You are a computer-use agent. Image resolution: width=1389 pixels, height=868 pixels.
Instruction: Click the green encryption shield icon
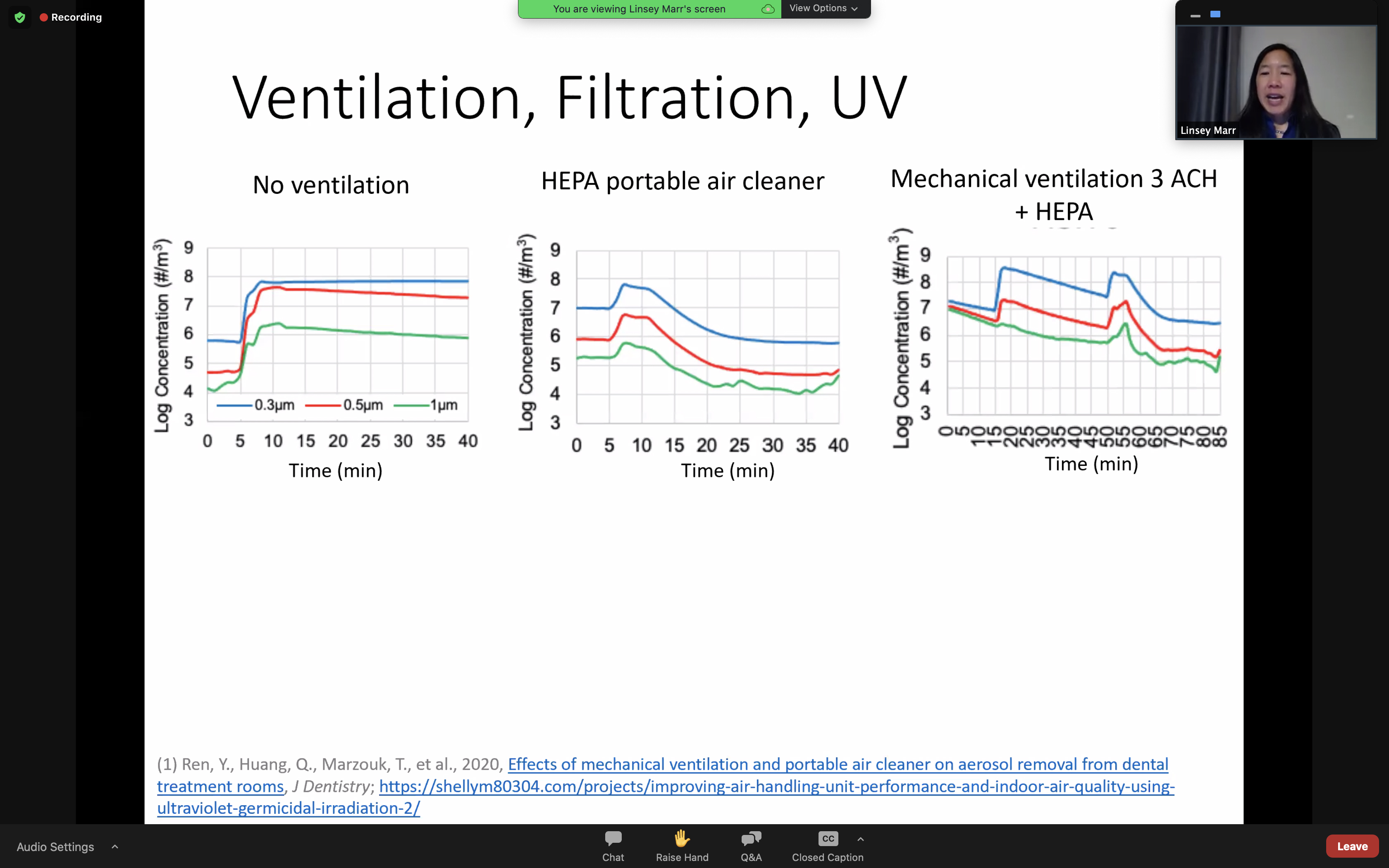point(20,17)
